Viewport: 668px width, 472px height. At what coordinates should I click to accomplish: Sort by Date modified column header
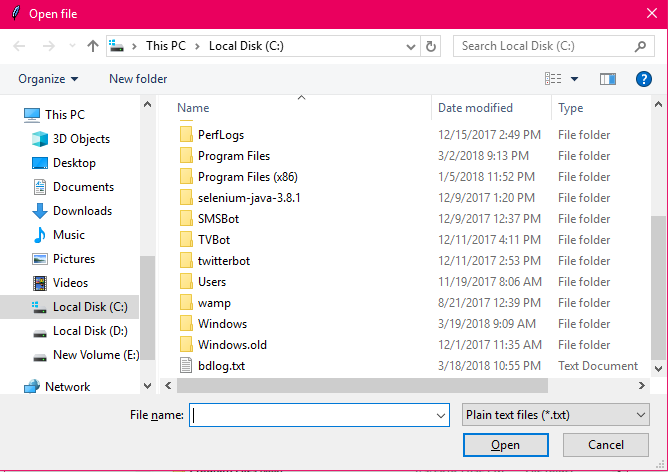475,108
